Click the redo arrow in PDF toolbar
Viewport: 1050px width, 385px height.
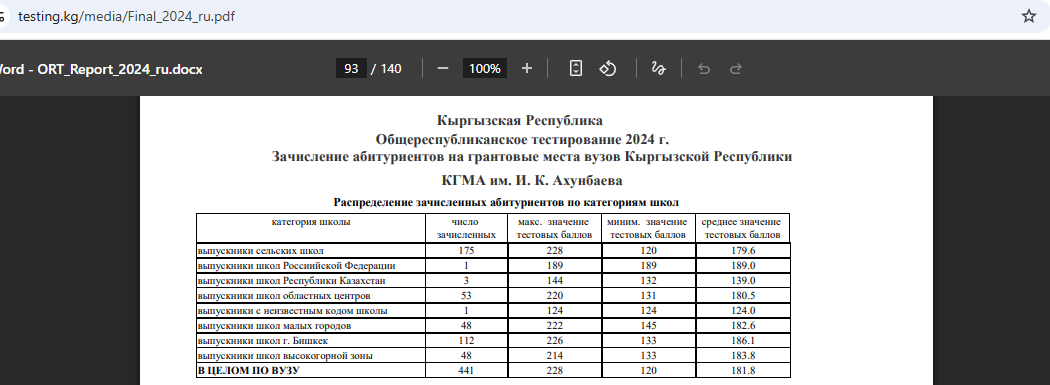(x=735, y=68)
